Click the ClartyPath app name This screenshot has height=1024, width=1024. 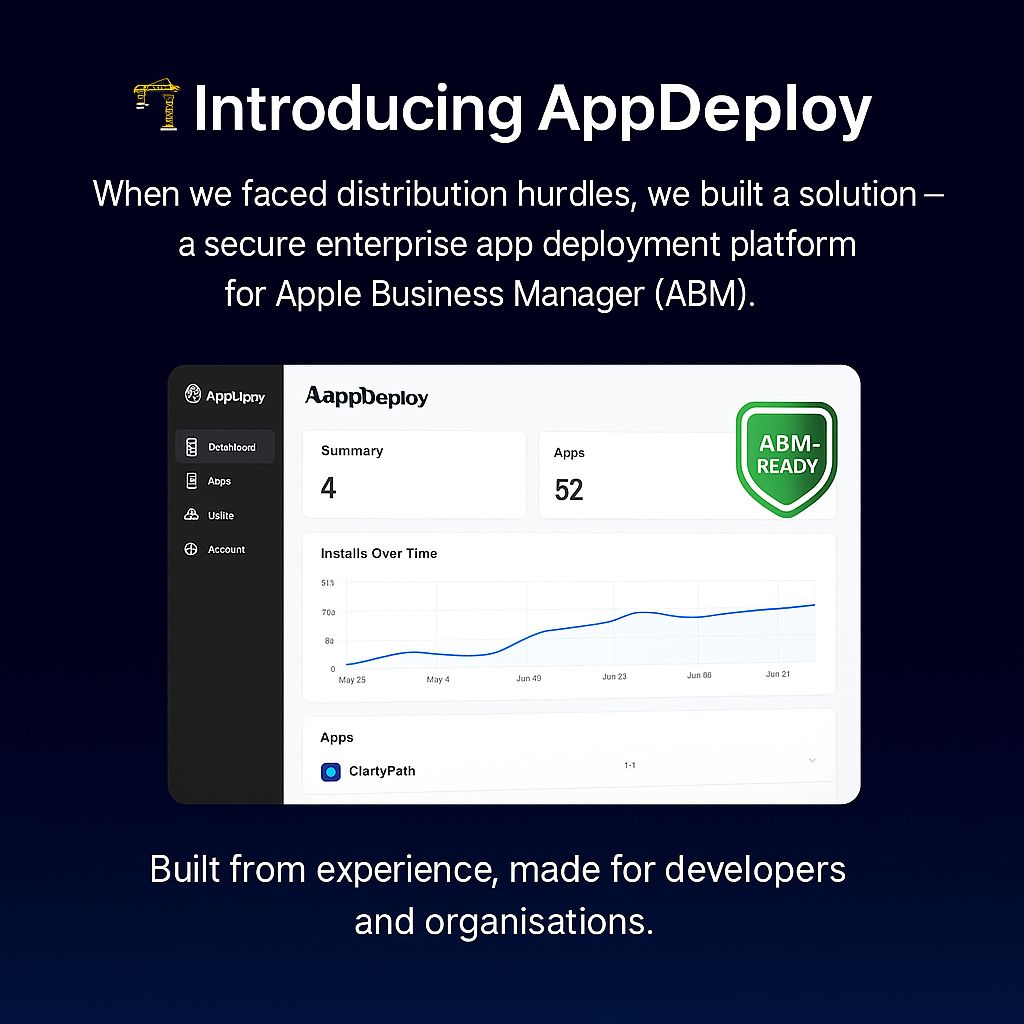point(382,771)
